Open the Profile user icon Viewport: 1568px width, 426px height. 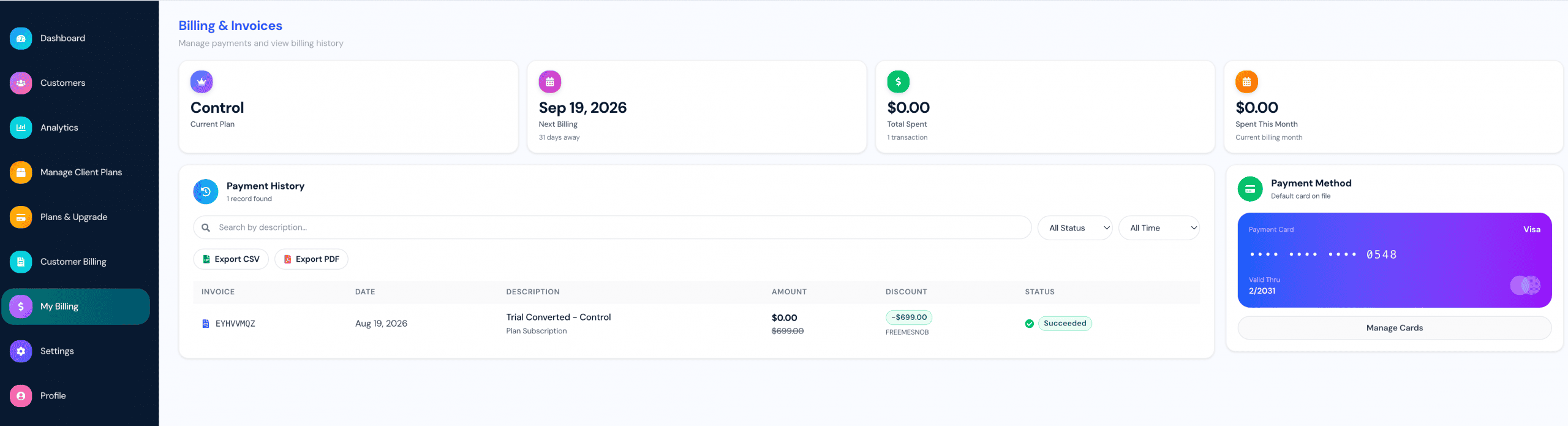[21, 396]
